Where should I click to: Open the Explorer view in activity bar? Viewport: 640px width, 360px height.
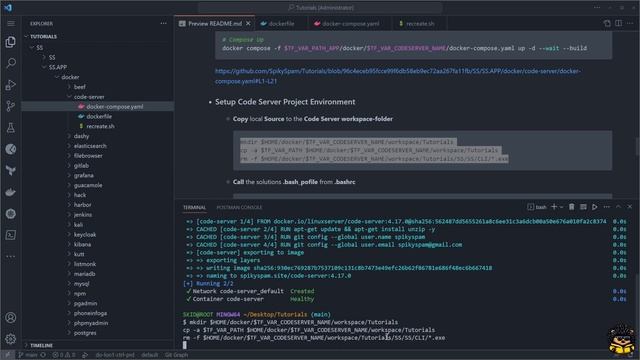click(11, 42)
